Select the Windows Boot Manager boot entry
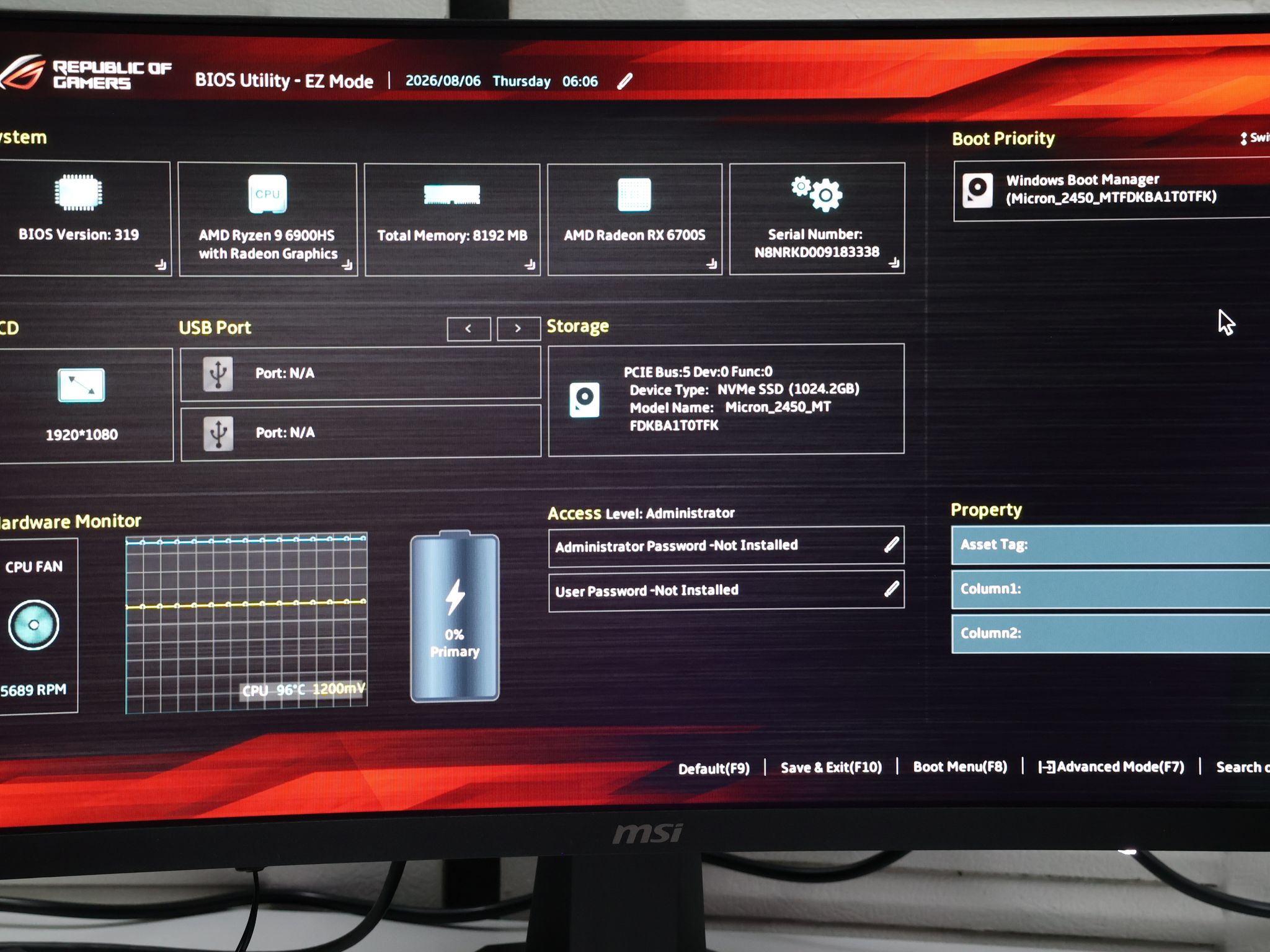Image resolution: width=1270 pixels, height=952 pixels. [x=1112, y=190]
